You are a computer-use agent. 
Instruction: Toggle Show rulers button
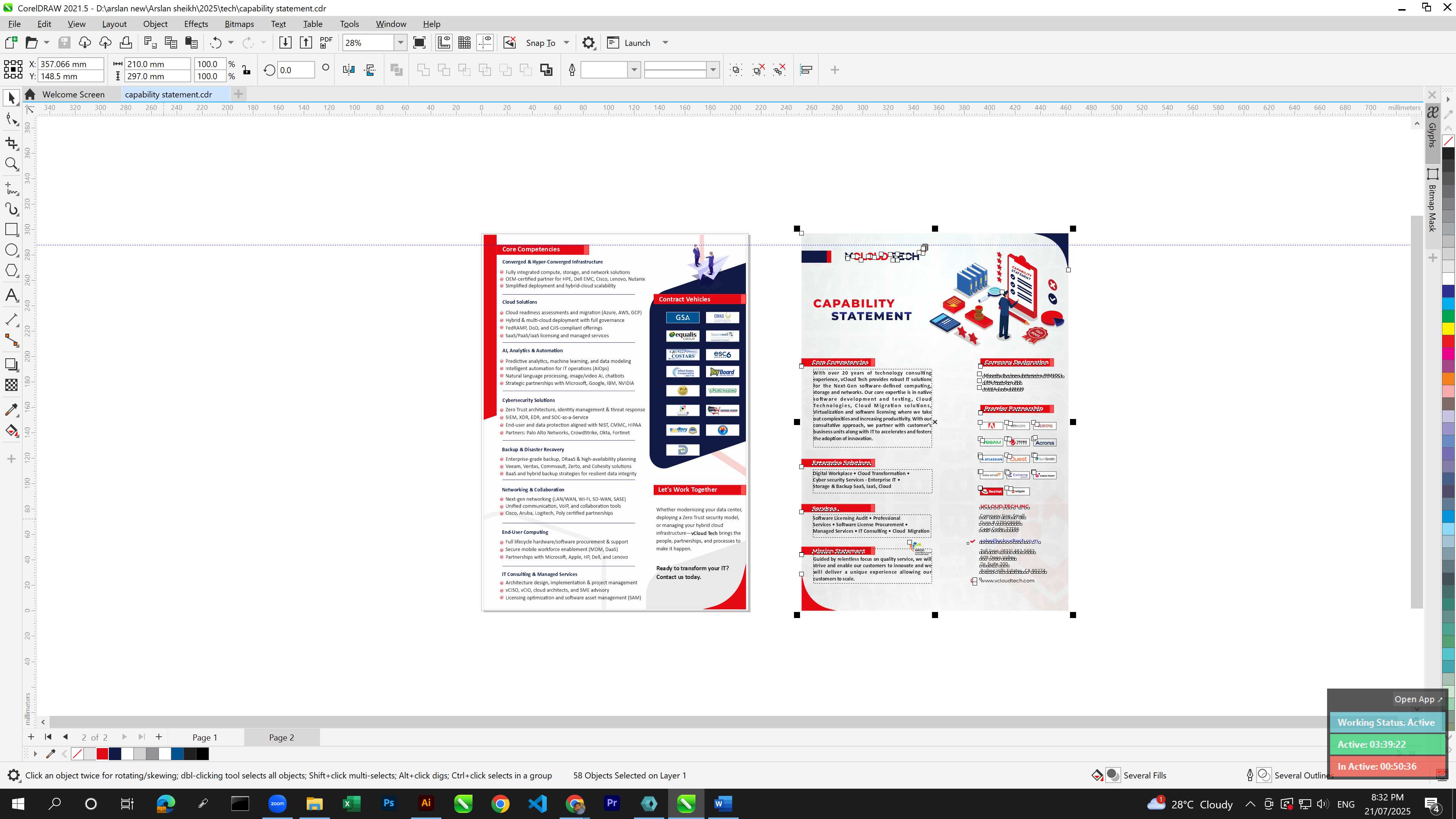pyautogui.click(x=444, y=42)
